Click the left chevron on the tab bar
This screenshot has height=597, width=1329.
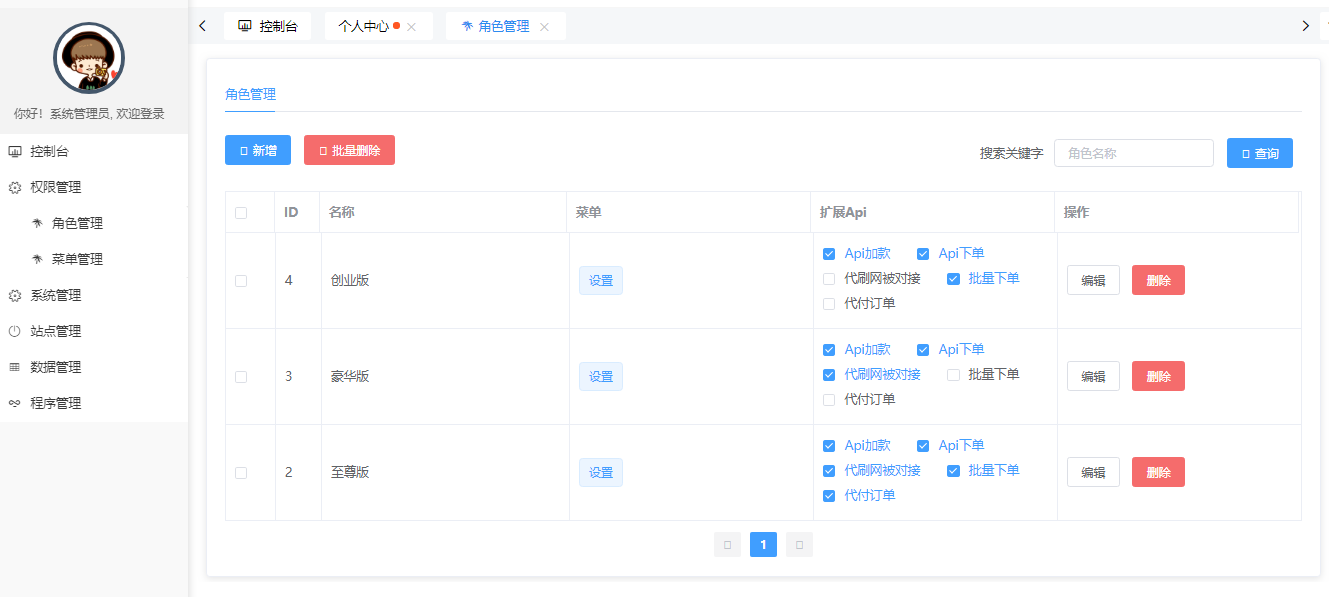(x=202, y=25)
